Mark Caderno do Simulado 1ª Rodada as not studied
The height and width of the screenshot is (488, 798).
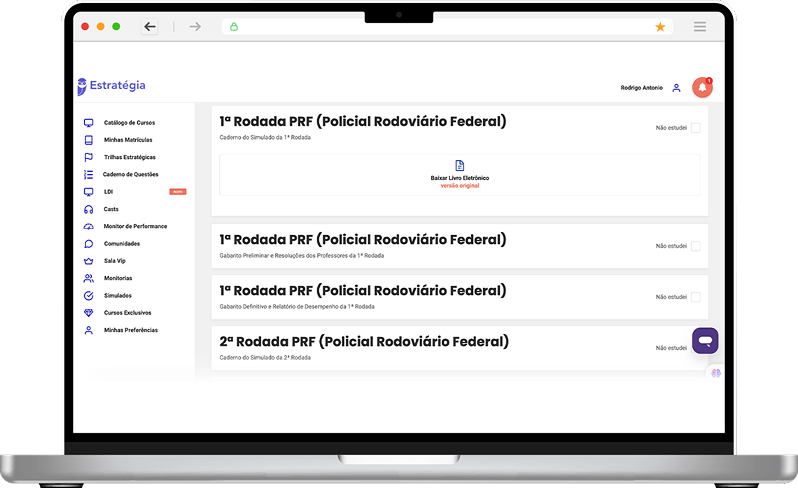pos(696,128)
